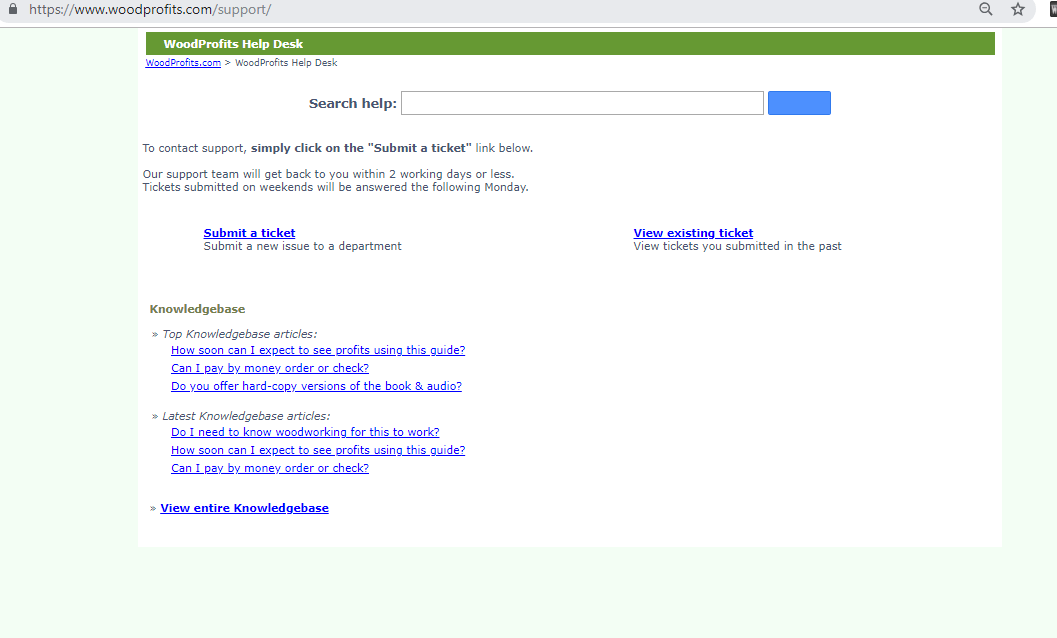Open article about needing woodworking knowledge
The width and height of the screenshot is (1057, 638).
tap(305, 432)
